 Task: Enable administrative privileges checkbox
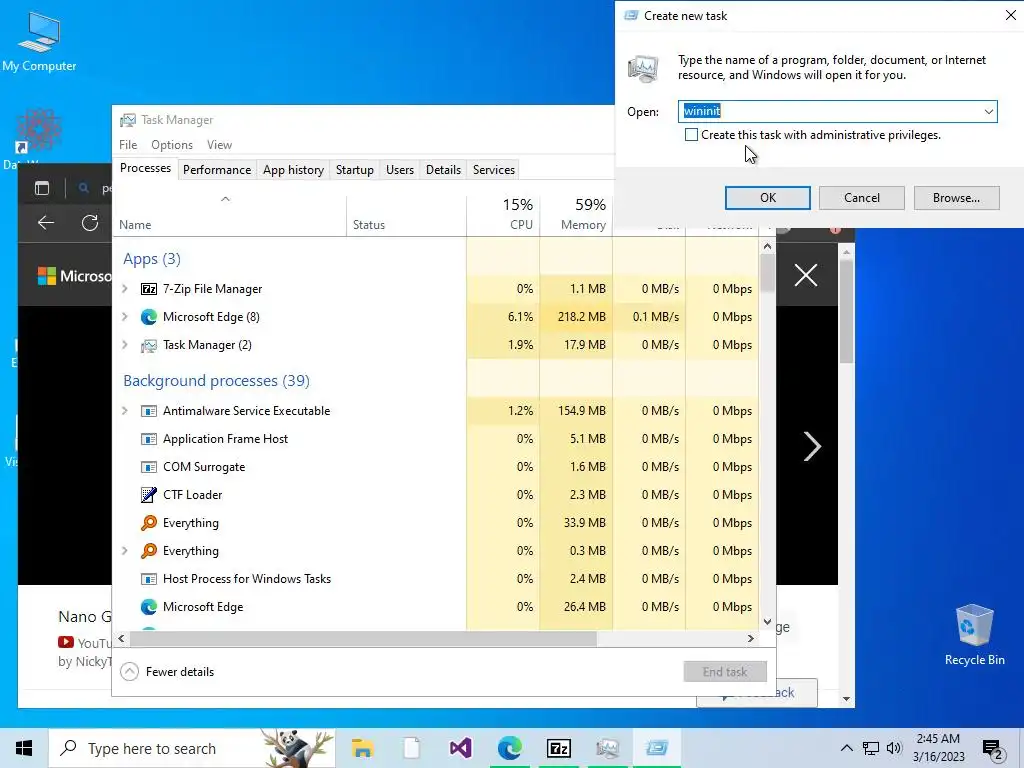click(x=691, y=135)
